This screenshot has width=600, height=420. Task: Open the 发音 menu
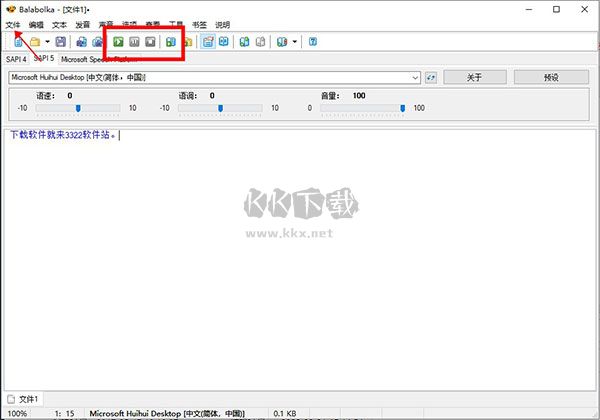tap(83, 25)
